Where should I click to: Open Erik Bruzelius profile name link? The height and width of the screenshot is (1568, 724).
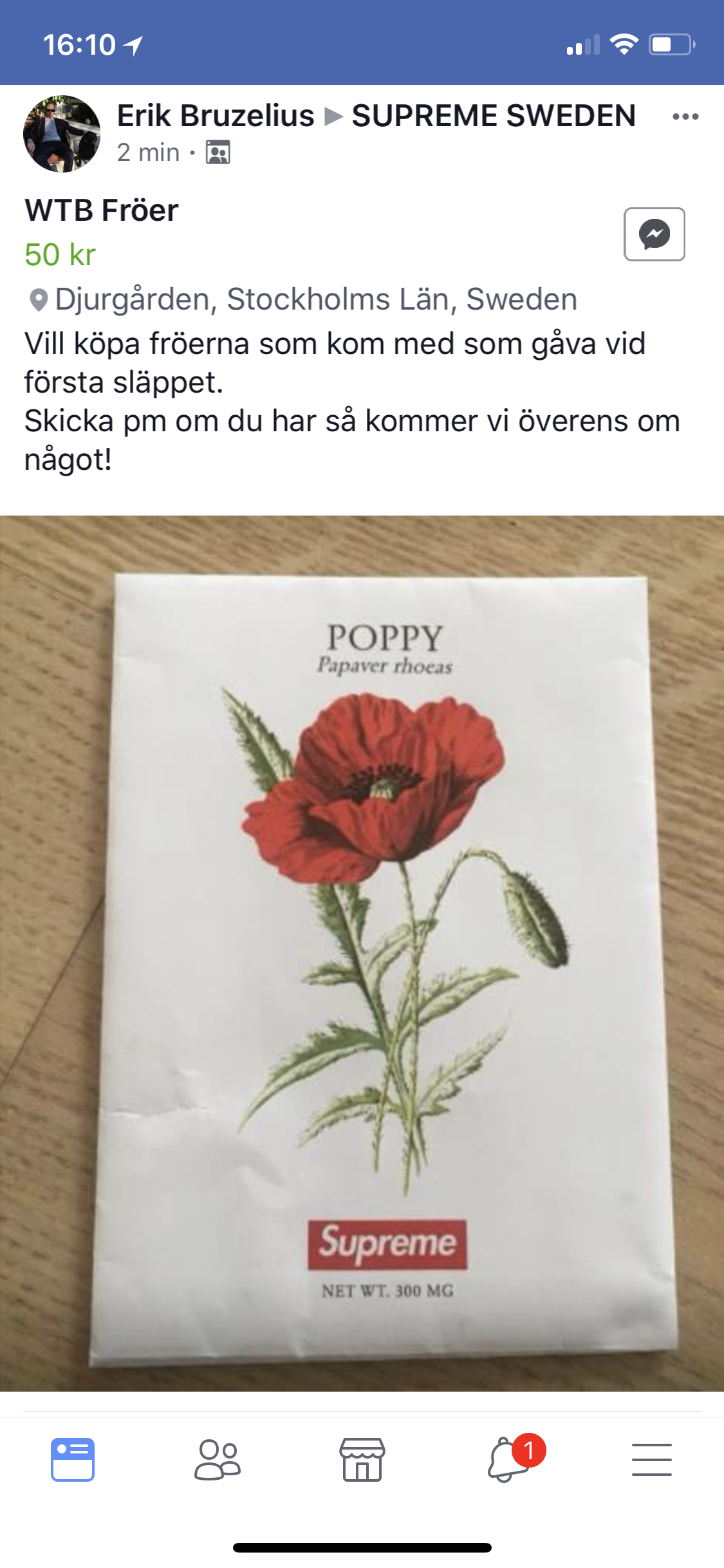click(216, 116)
